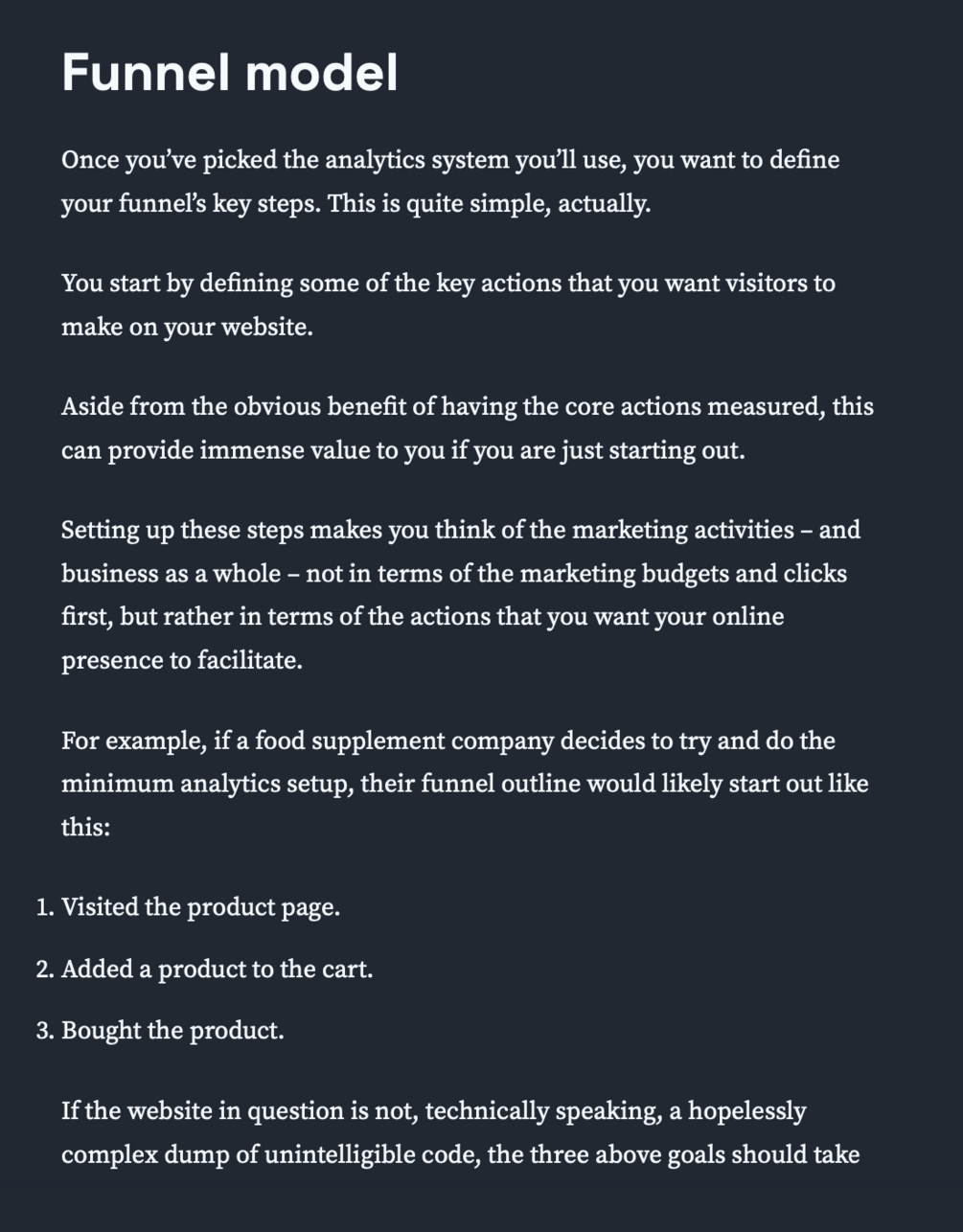Click the word "analytics" in the first paragraph
963x1232 pixels.
click(x=375, y=160)
